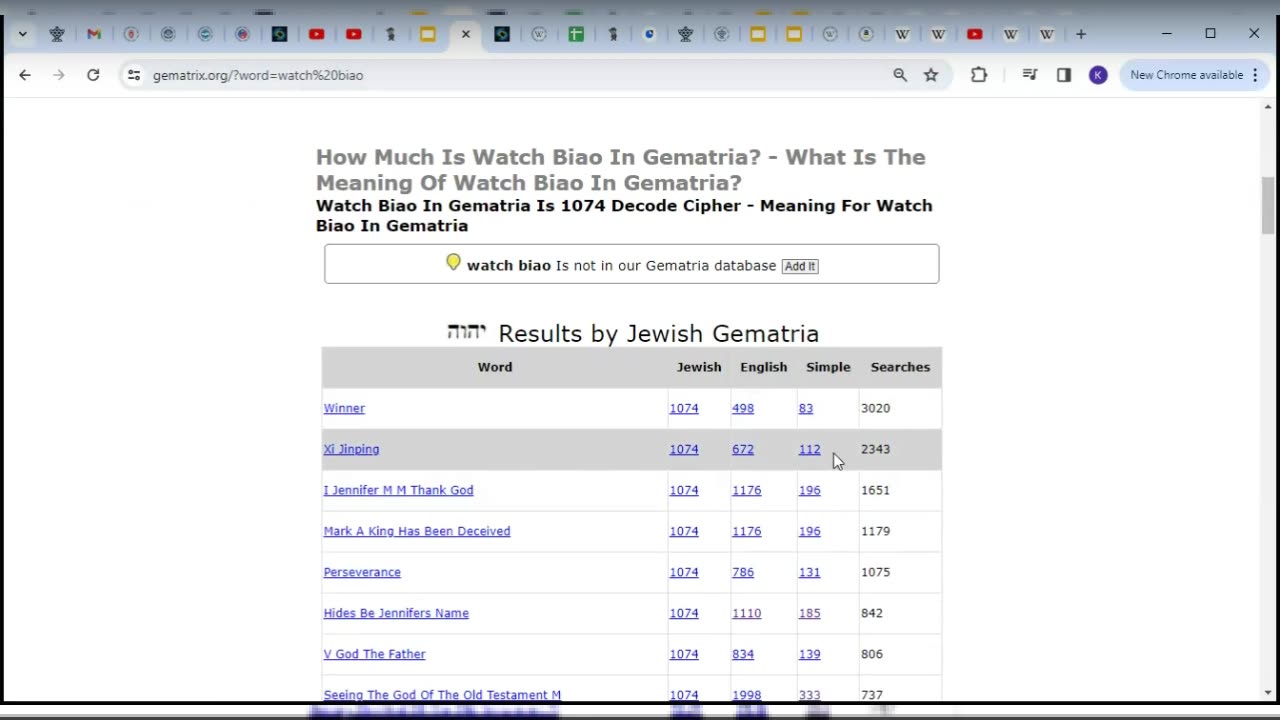Screen dimensions: 1280x720
Task: Open the Perseverance link
Action: tap(362, 572)
